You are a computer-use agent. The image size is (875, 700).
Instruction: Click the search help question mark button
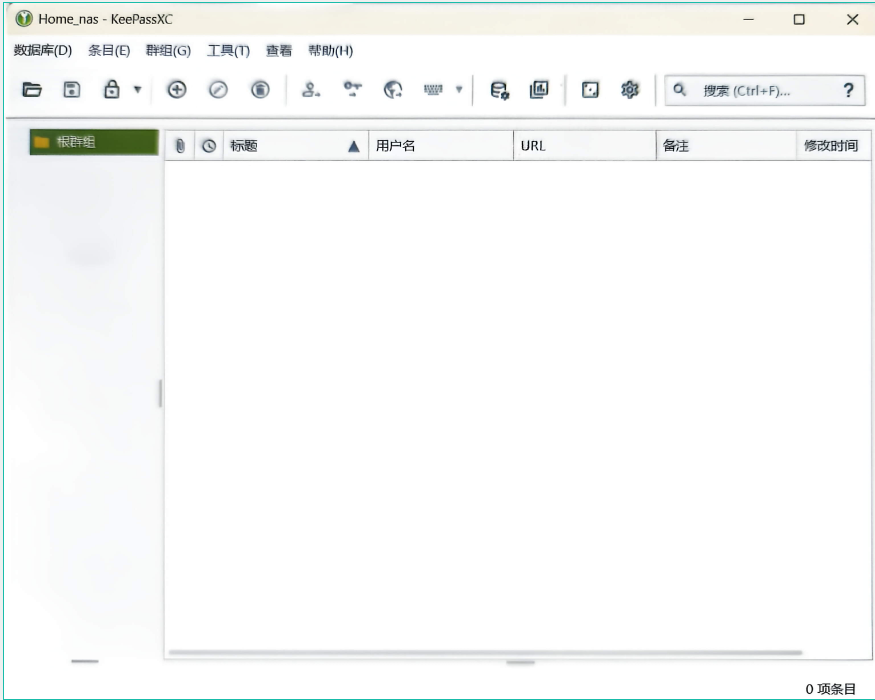click(848, 90)
